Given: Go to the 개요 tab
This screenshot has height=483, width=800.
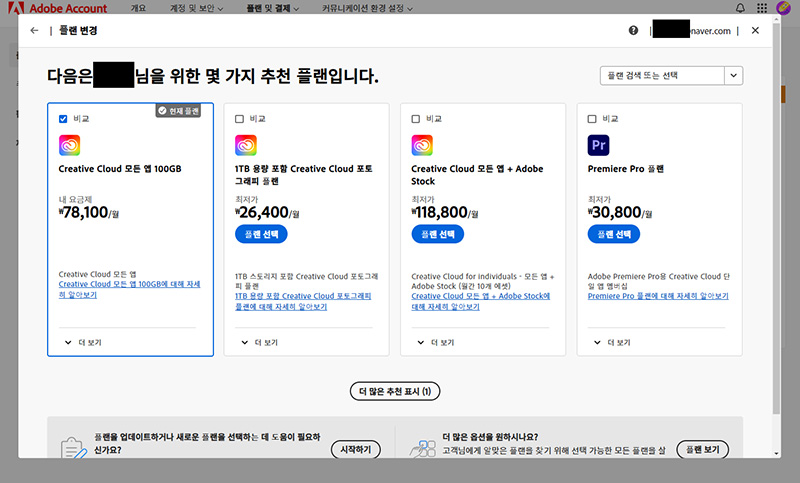Looking at the screenshot, I should click(x=138, y=9).
